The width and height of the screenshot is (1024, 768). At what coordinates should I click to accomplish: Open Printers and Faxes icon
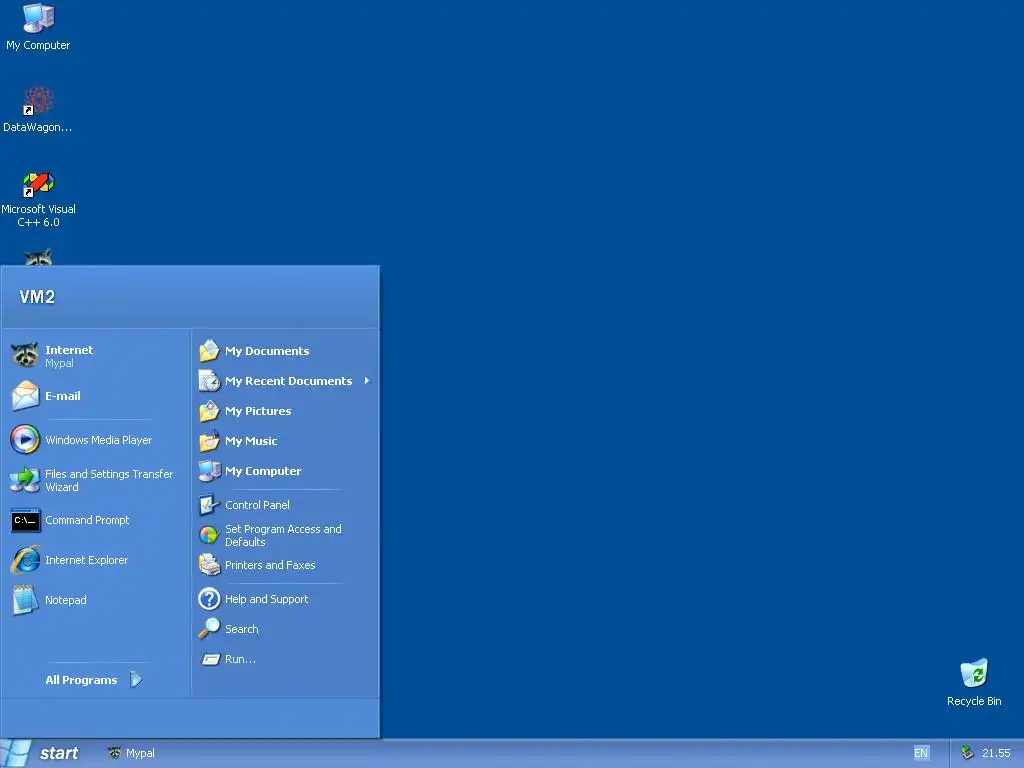(209, 565)
